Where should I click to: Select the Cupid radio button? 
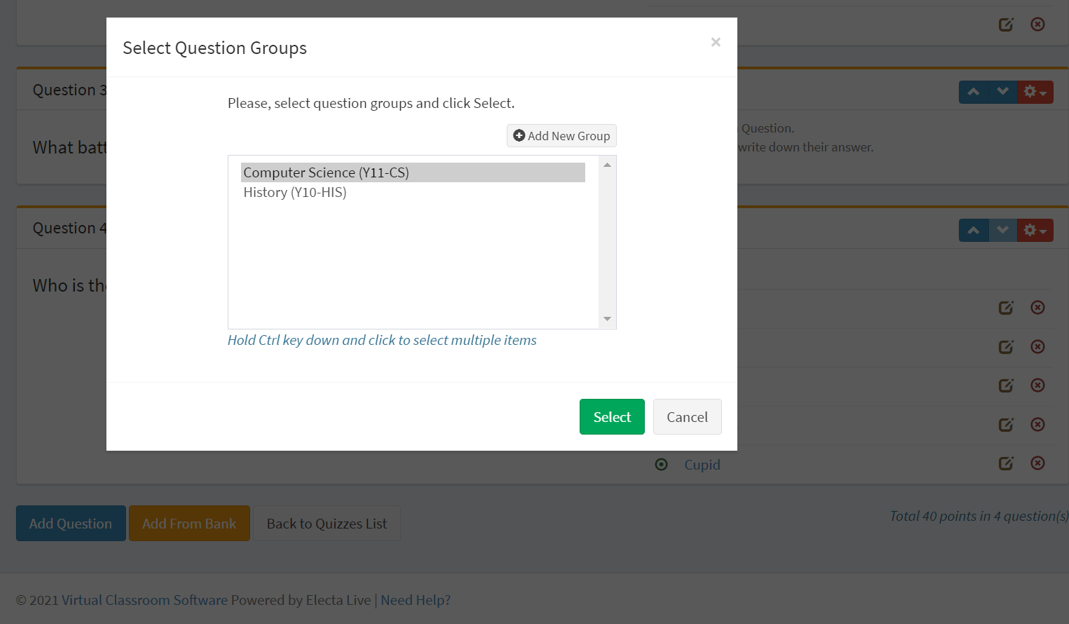coord(661,464)
